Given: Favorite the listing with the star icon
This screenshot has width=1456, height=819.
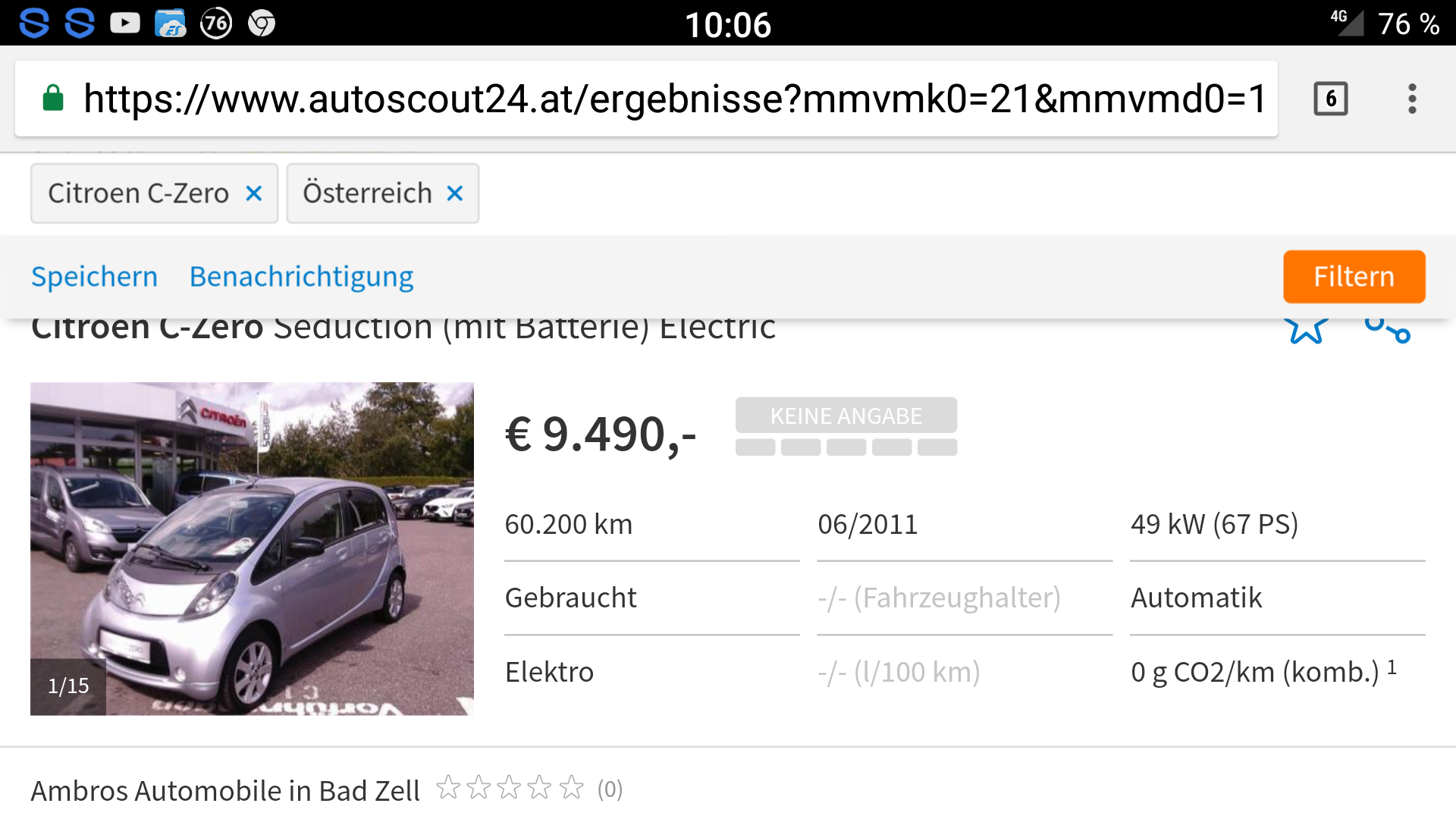Looking at the screenshot, I should pos(1306,329).
